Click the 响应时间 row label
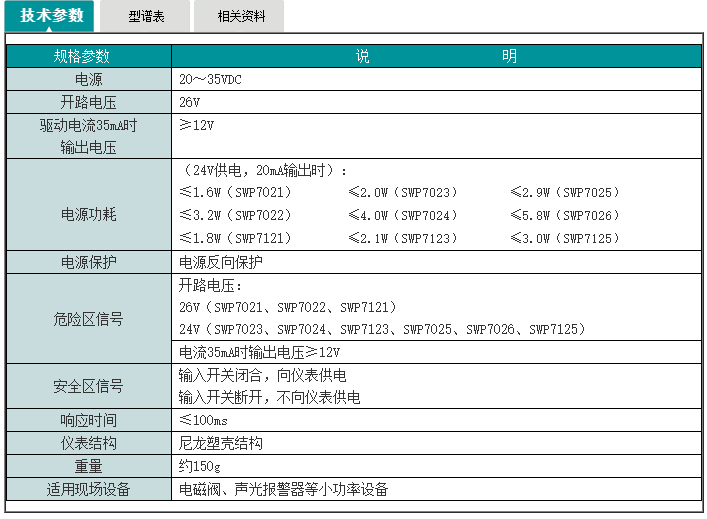The height and width of the screenshot is (519, 707). click(89, 420)
